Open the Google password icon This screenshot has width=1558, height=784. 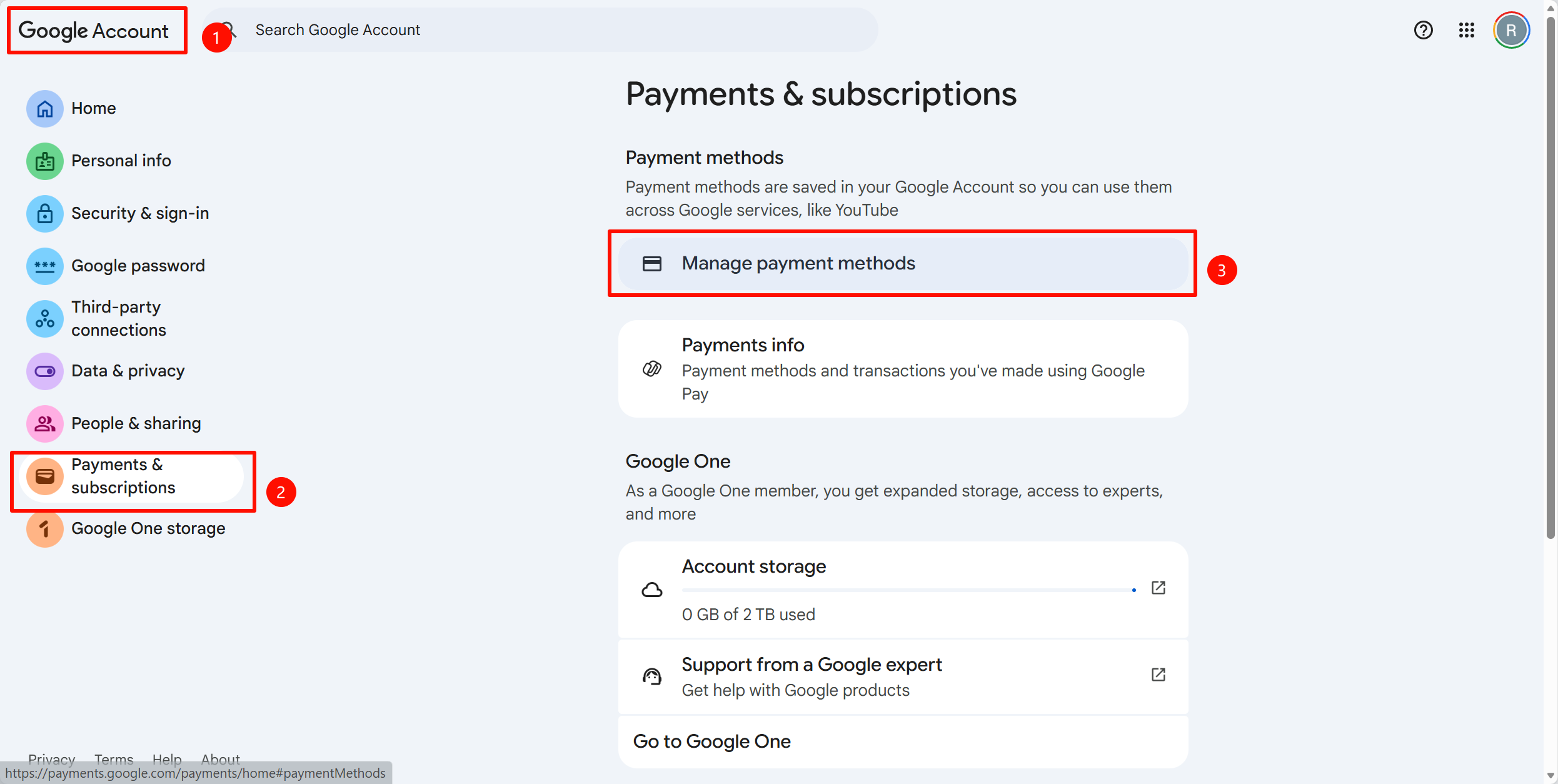click(x=44, y=266)
